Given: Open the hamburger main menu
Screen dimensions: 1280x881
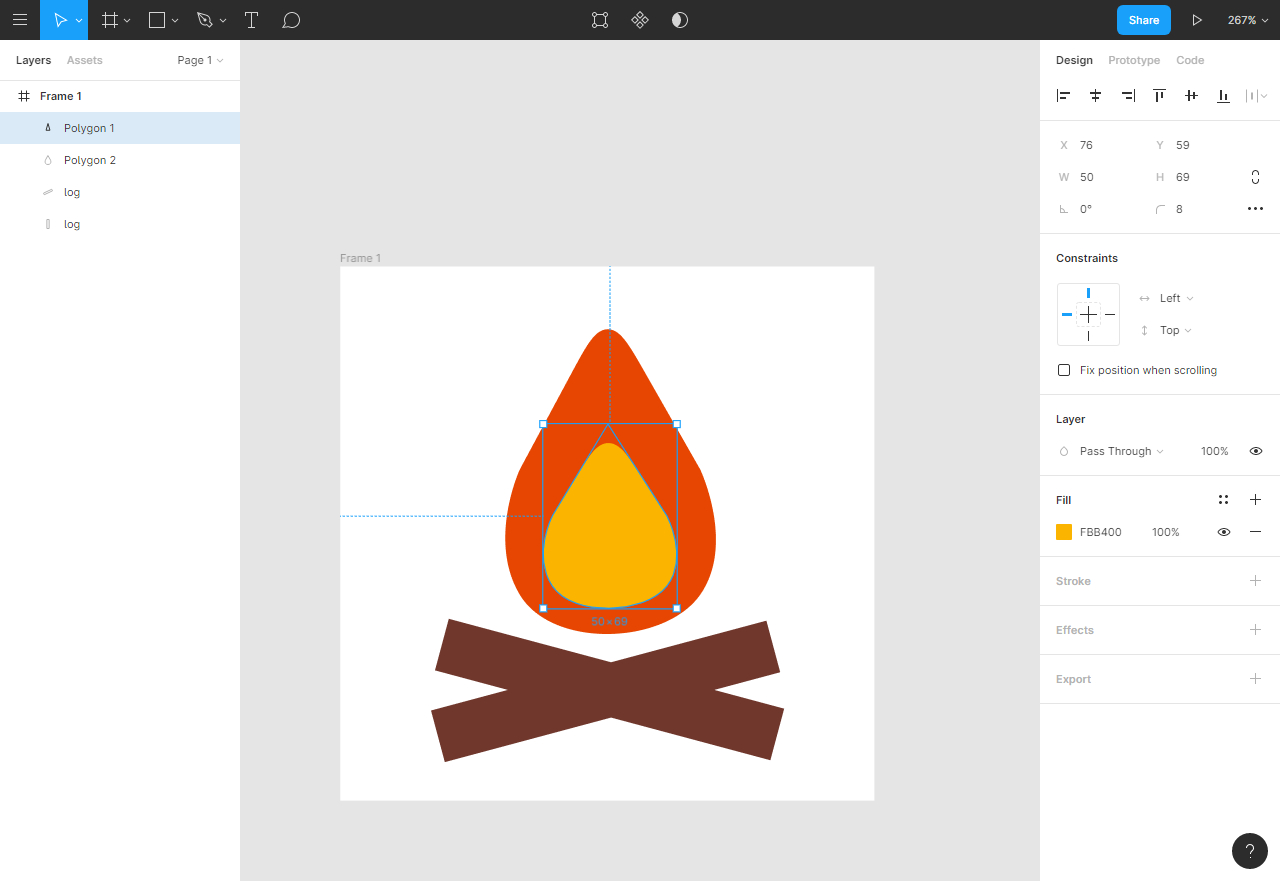Looking at the screenshot, I should coord(20,20).
